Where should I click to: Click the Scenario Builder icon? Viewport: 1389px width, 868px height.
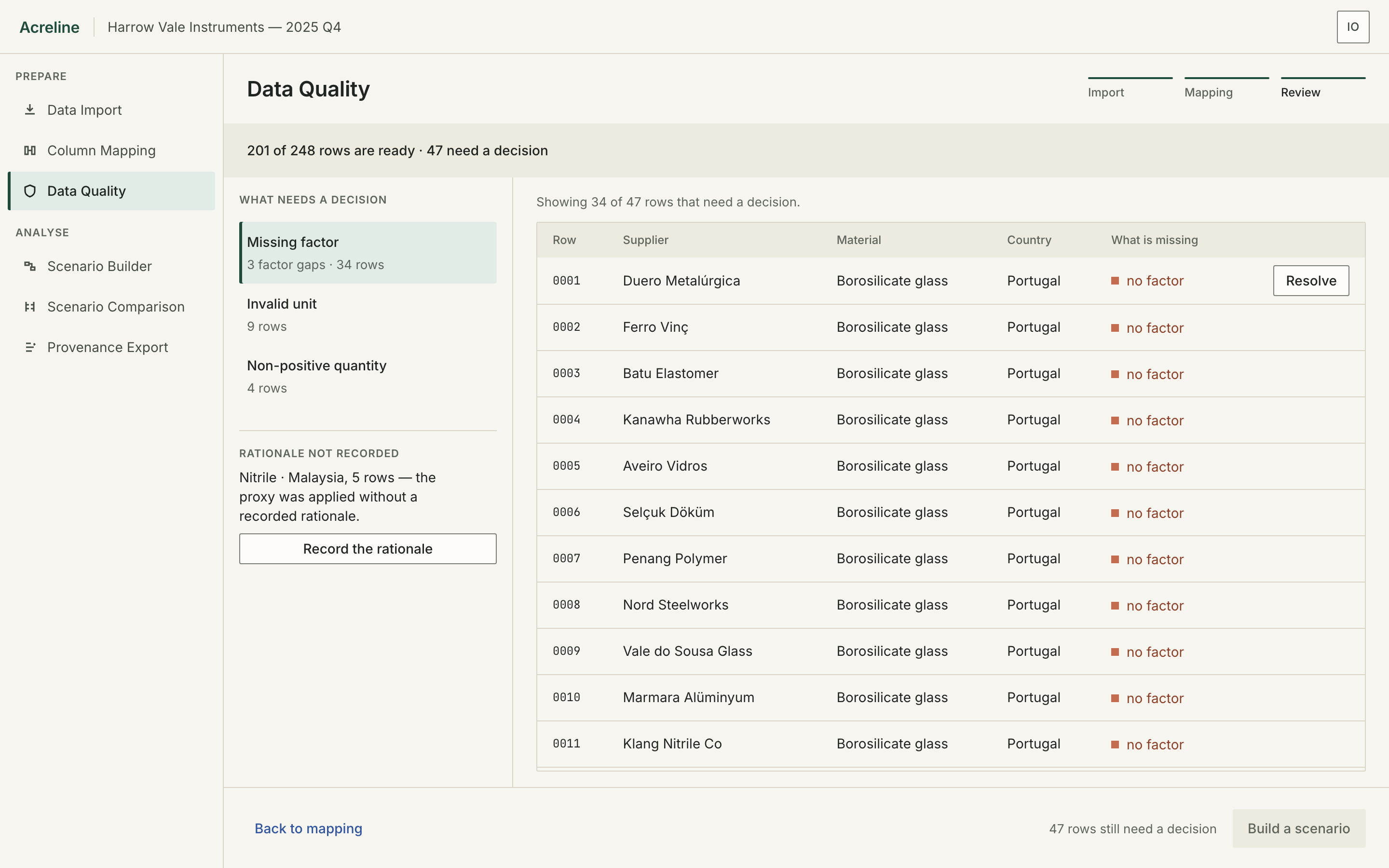tap(30, 266)
